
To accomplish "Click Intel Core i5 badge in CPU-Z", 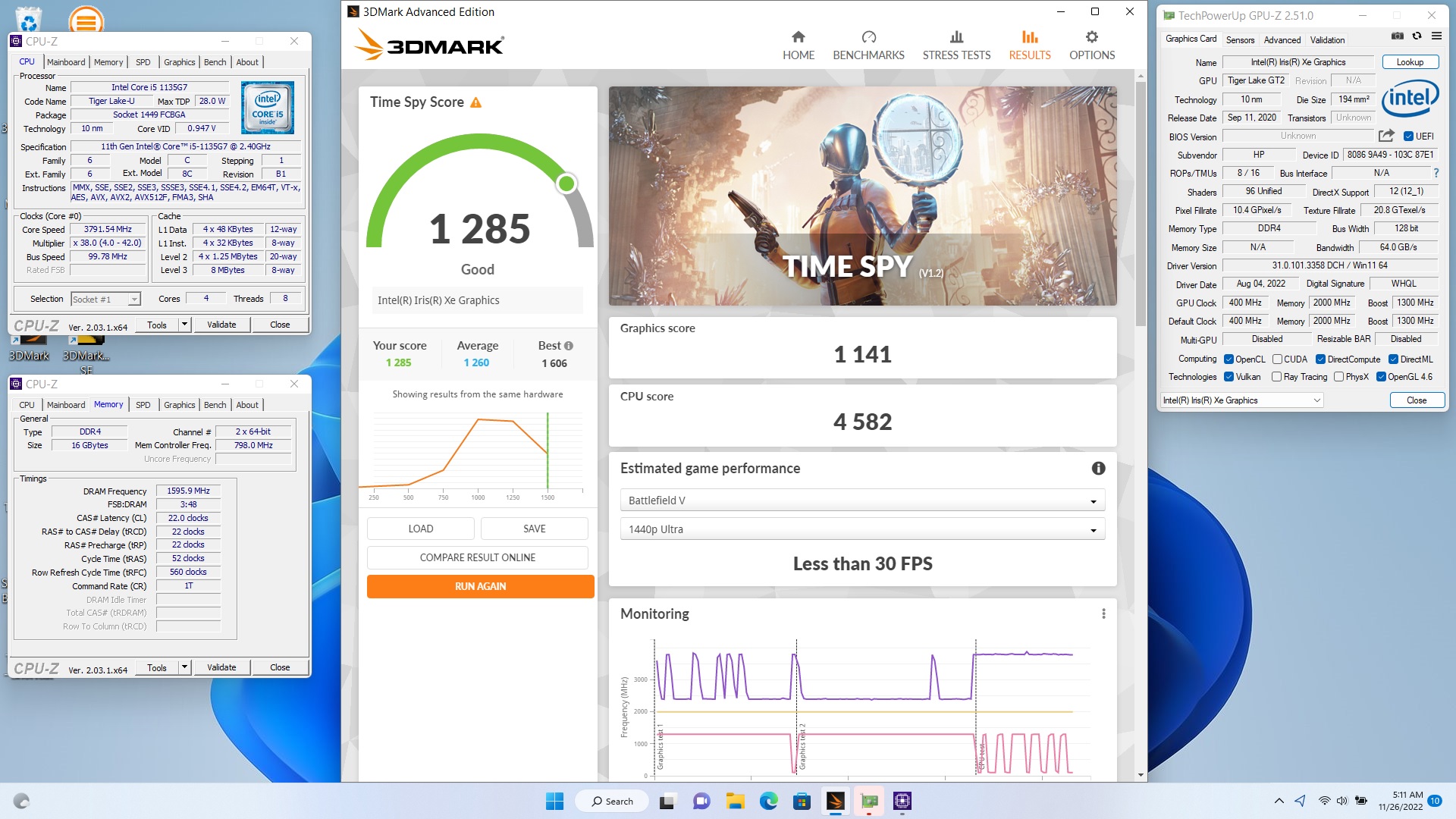I will point(268,108).
